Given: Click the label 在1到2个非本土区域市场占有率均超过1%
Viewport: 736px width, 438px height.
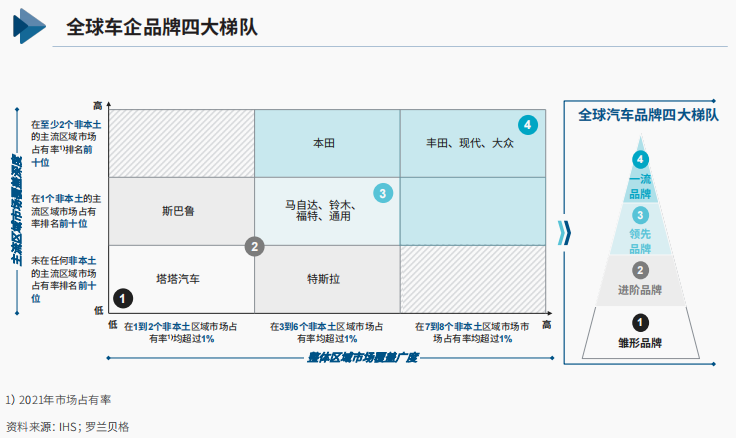Looking at the screenshot, I should click(x=181, y=332).
